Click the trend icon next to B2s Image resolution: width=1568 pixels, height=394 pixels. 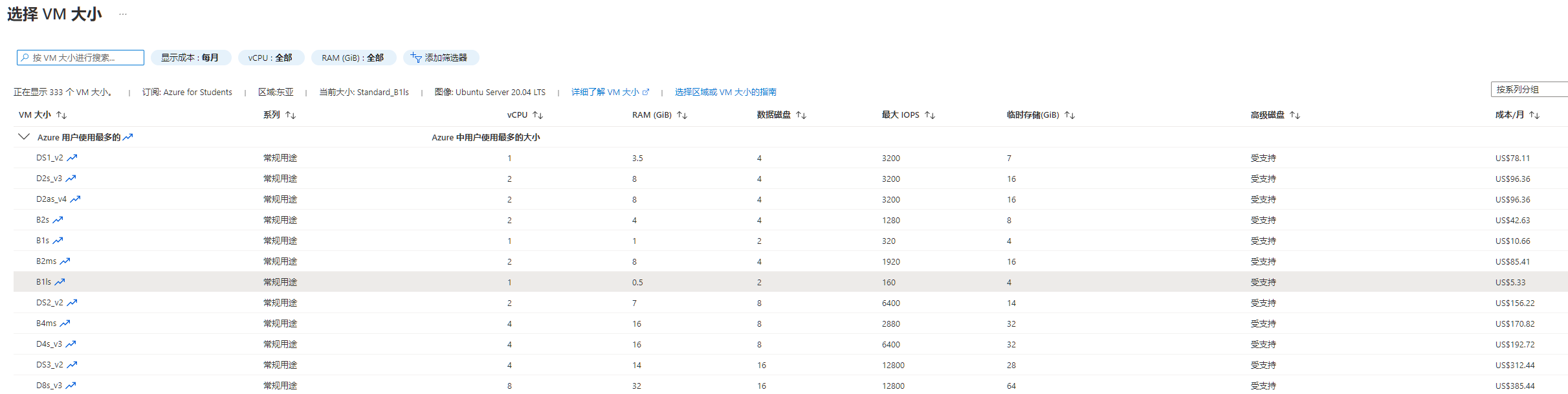58,220
